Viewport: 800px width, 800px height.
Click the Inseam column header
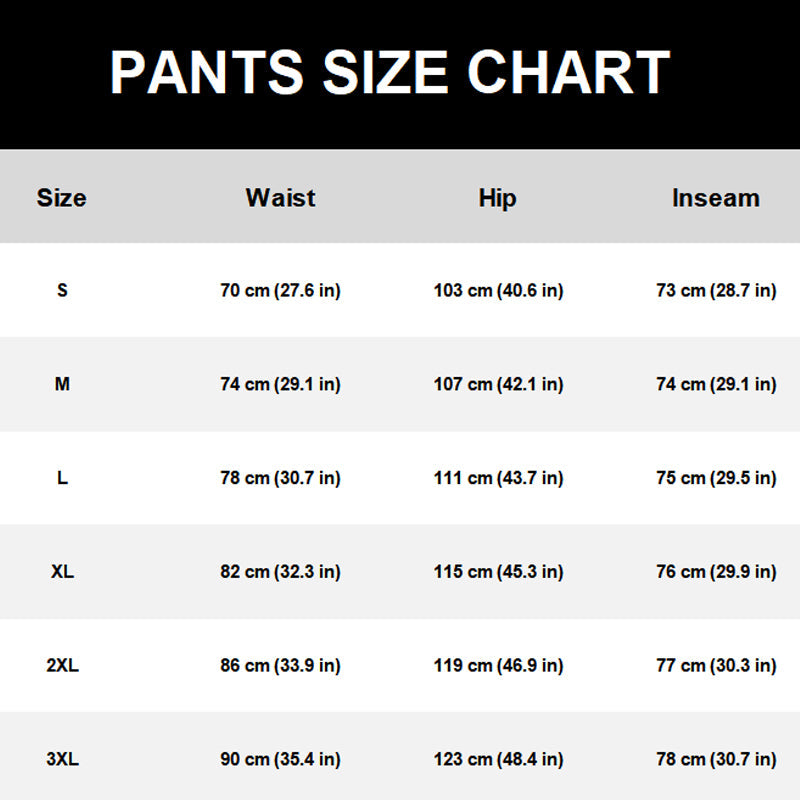pos(715,198)
